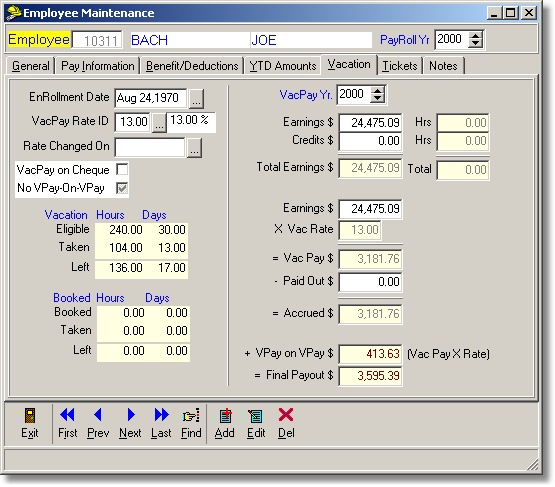This screenshot has width=555, height=487.
Task: Open the Benefit/Deductions tab
Action: pyautogui.click(x=192, y=66)
